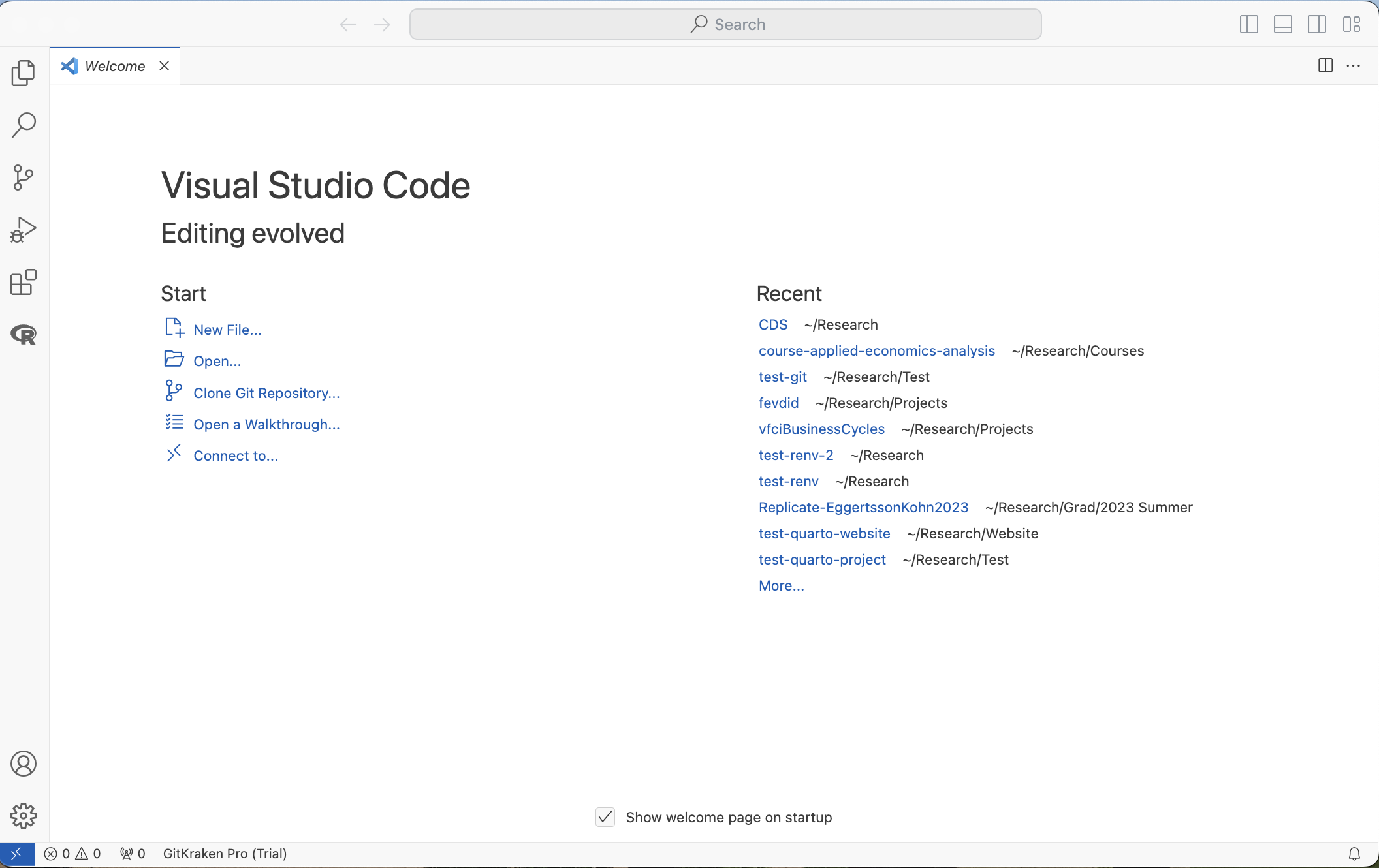Open Run and Debug view icon
1379x868 pixels.
(x=24, y=230)
